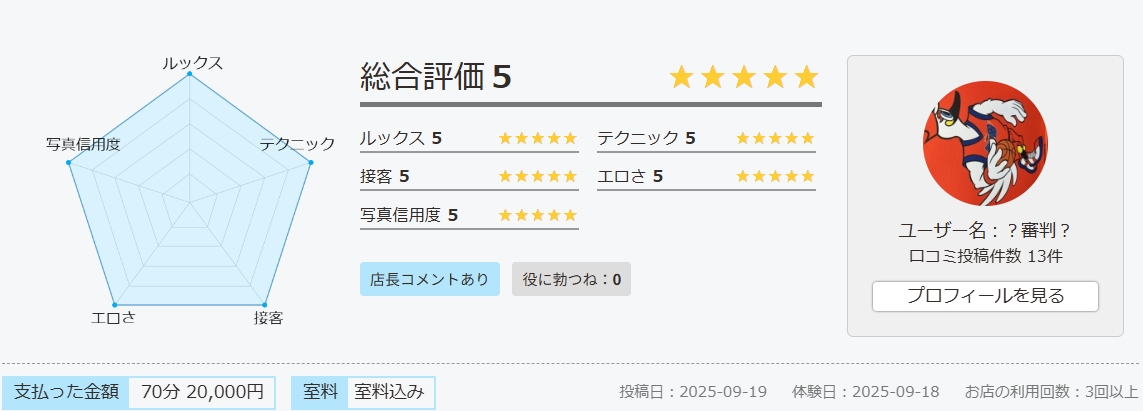Click the ルックス label on radar chart
Screen dimensions: 1143x411
pyautogui.click(x=192, y=63)
